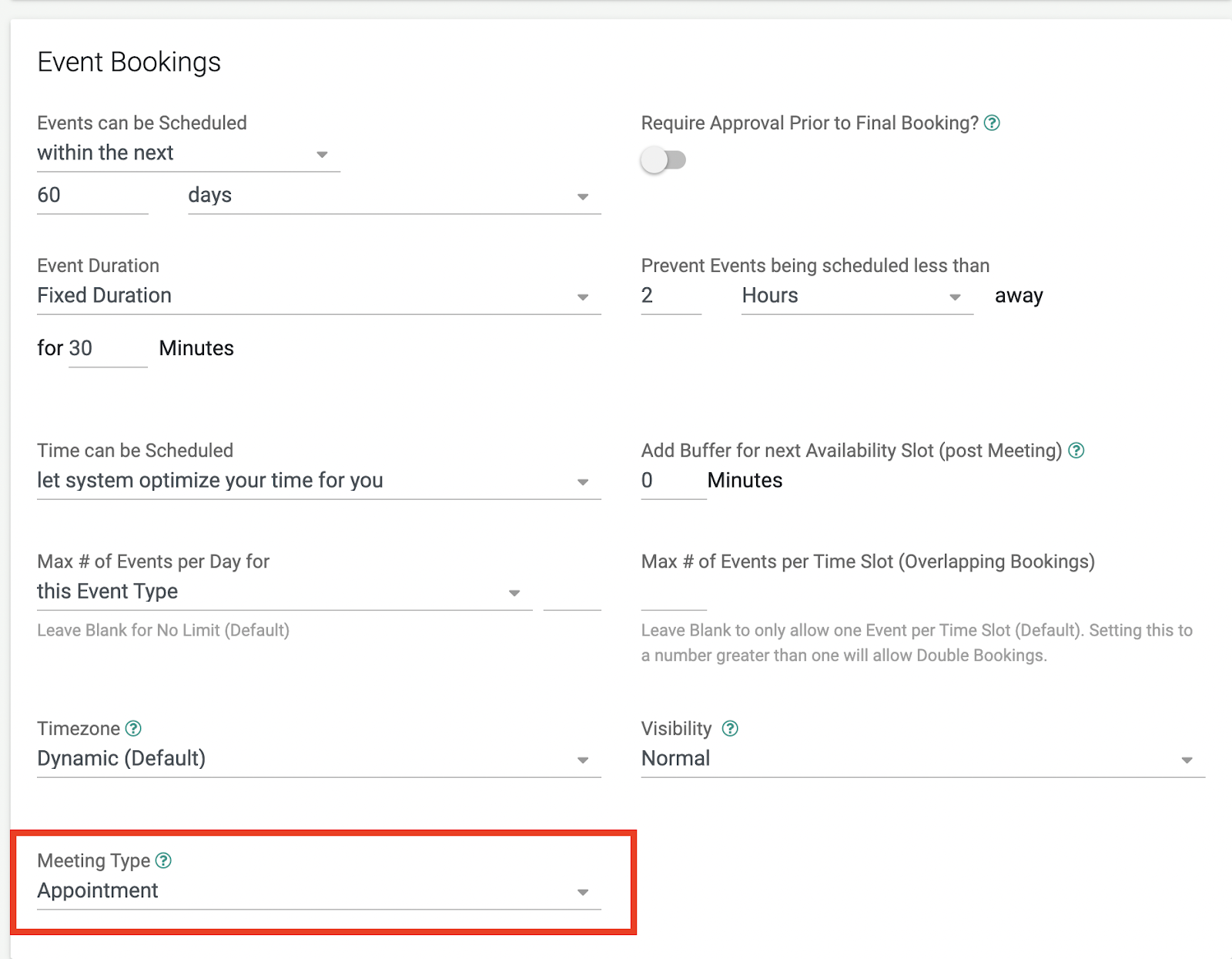
Task: Edit the 30 minutes duration field
Action: (107, 349)
